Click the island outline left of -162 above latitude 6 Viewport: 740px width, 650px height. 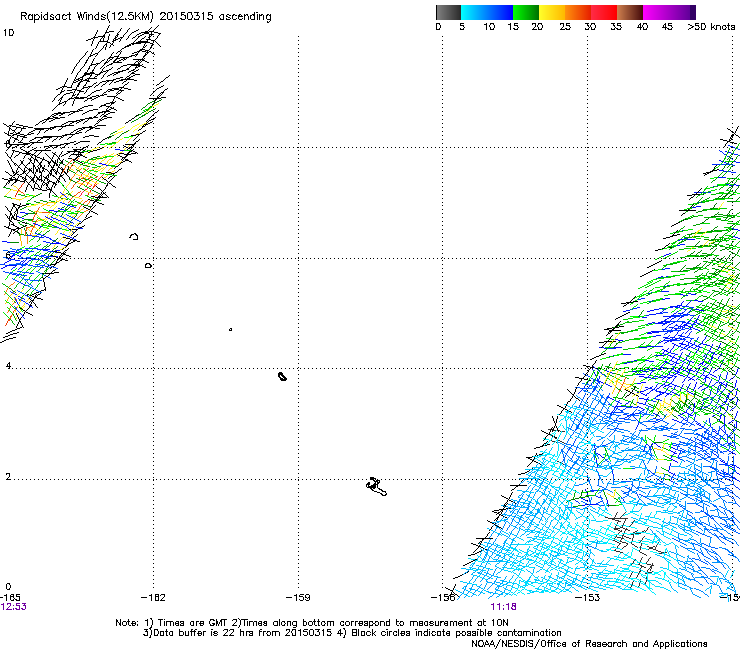point(134,236)
